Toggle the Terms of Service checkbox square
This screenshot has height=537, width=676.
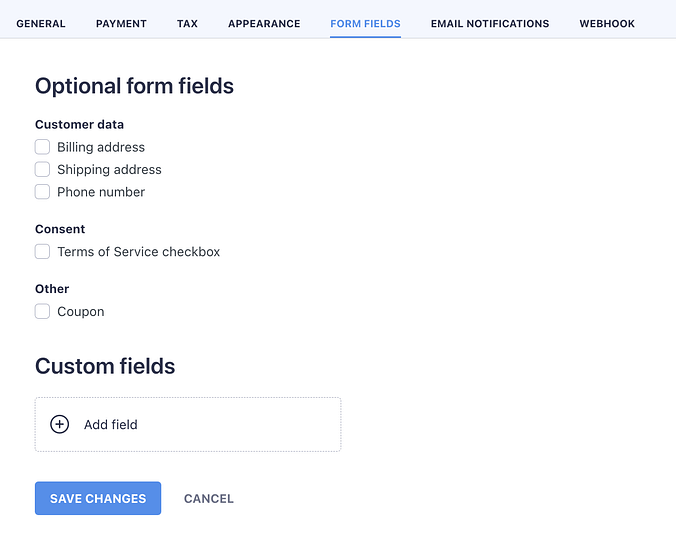42,252
